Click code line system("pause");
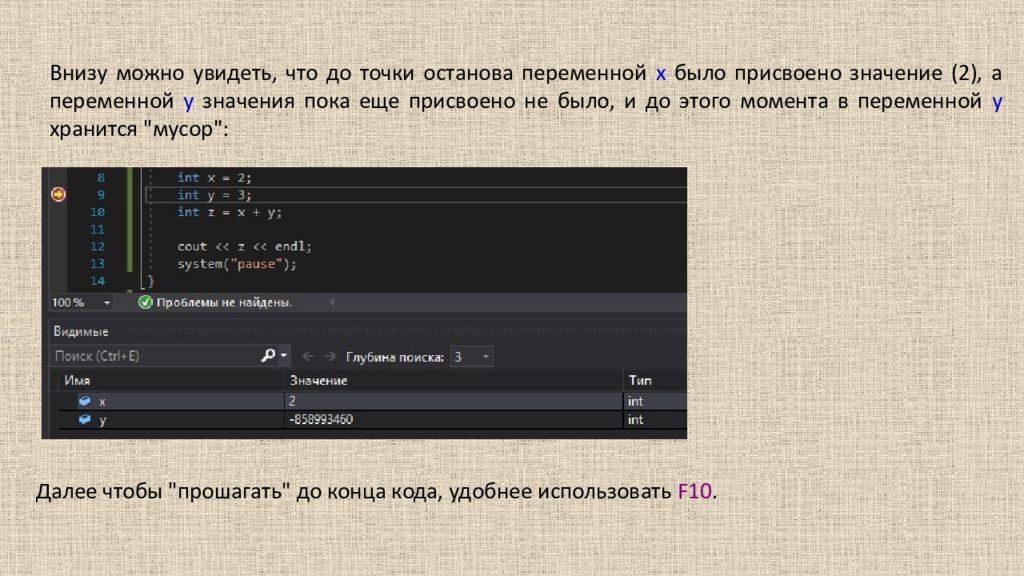This screenshot has height=576, width=1024. 236,264
